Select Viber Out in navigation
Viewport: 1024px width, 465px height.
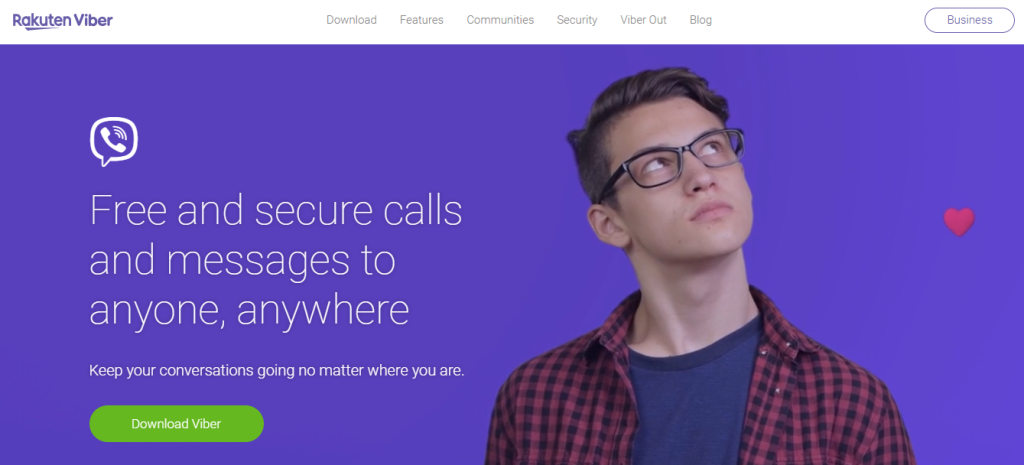pos(643,20)
